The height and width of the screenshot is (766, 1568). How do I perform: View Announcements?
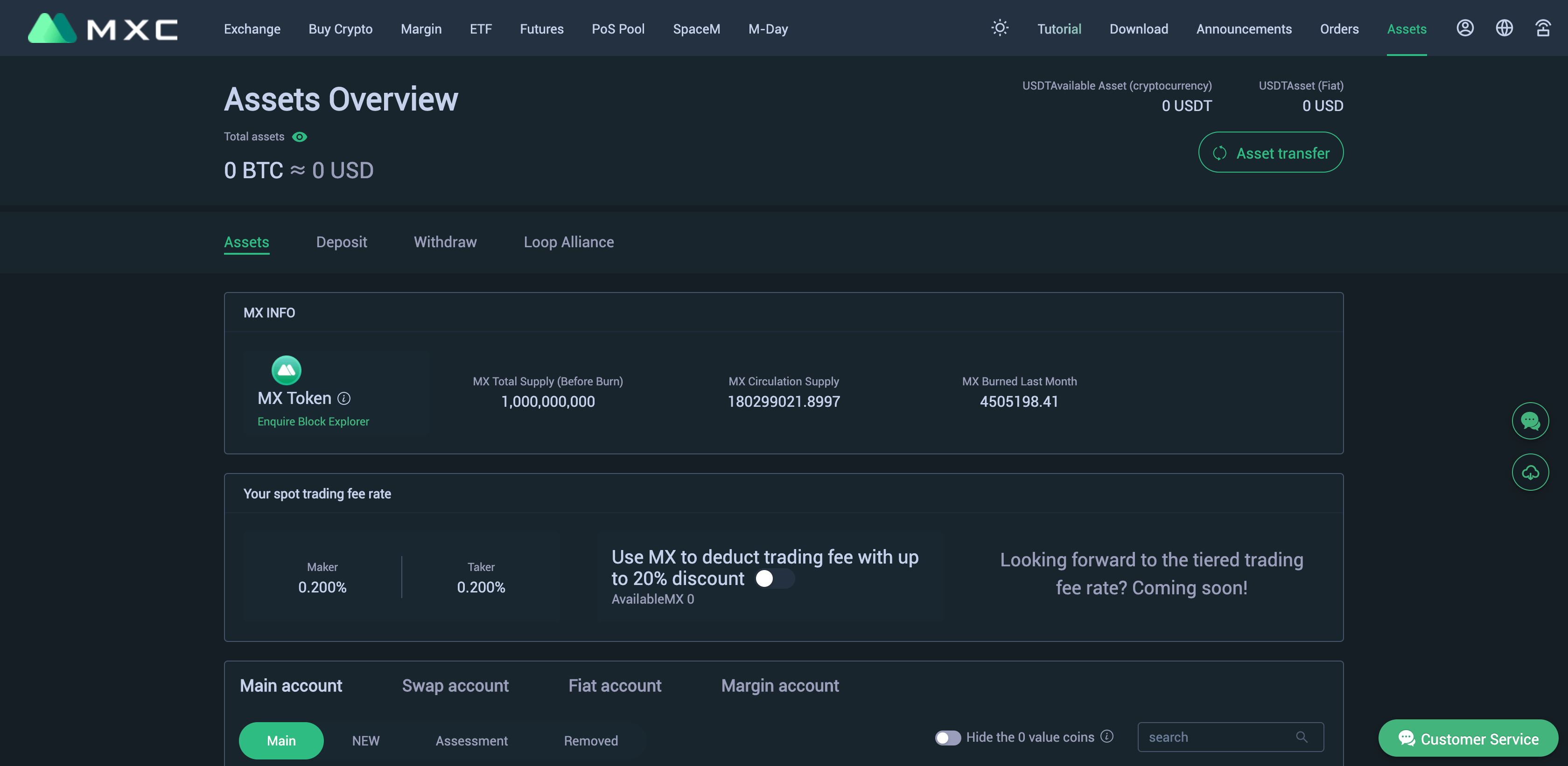(x=1244, y=28)
